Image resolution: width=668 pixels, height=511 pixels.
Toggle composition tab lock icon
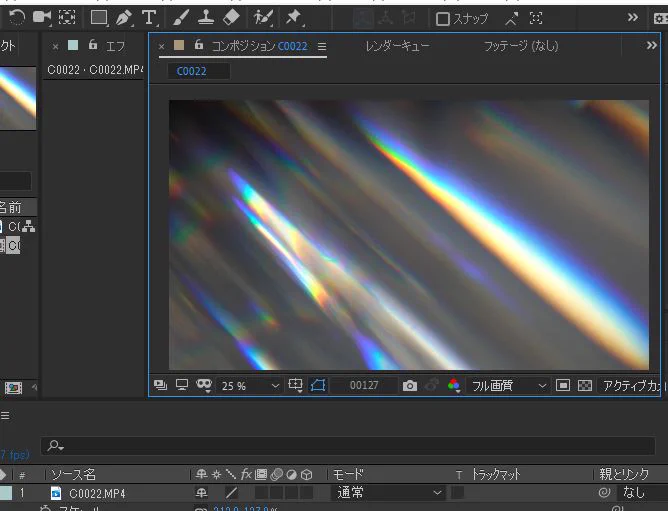coord(199,44)
